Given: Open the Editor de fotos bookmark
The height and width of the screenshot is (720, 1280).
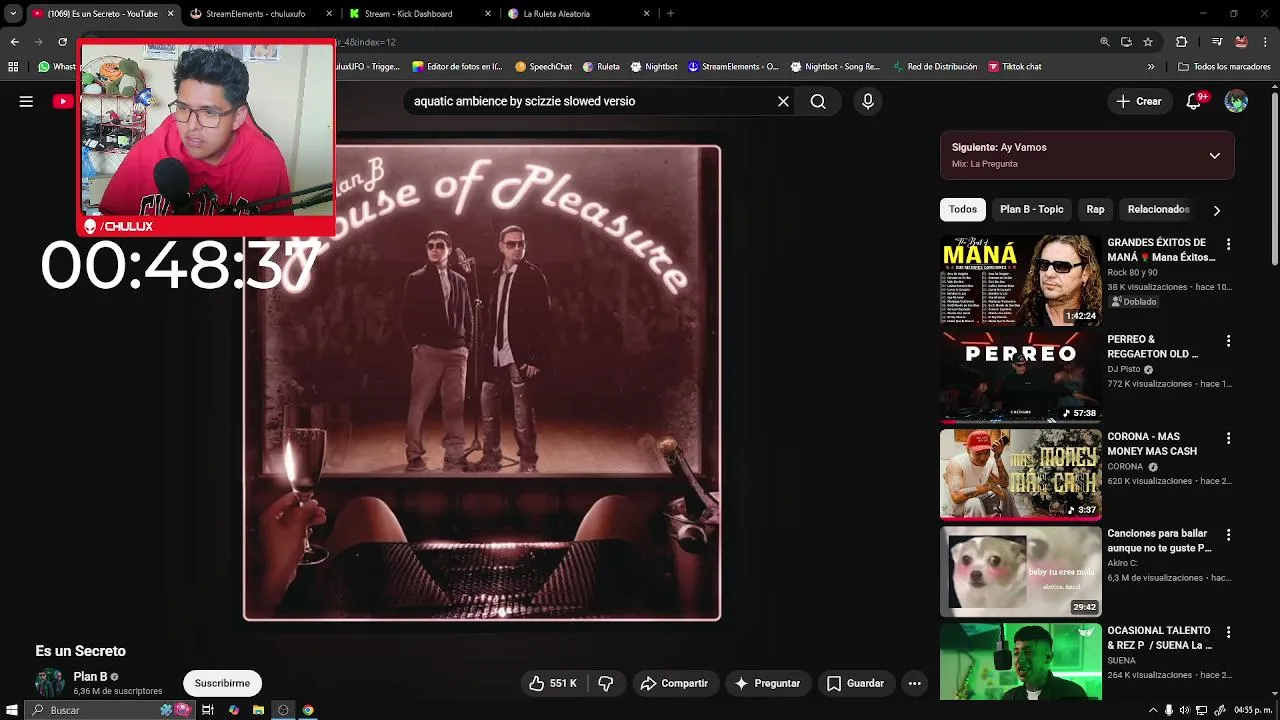Looking at the screenshot, I should pos(457,67).
